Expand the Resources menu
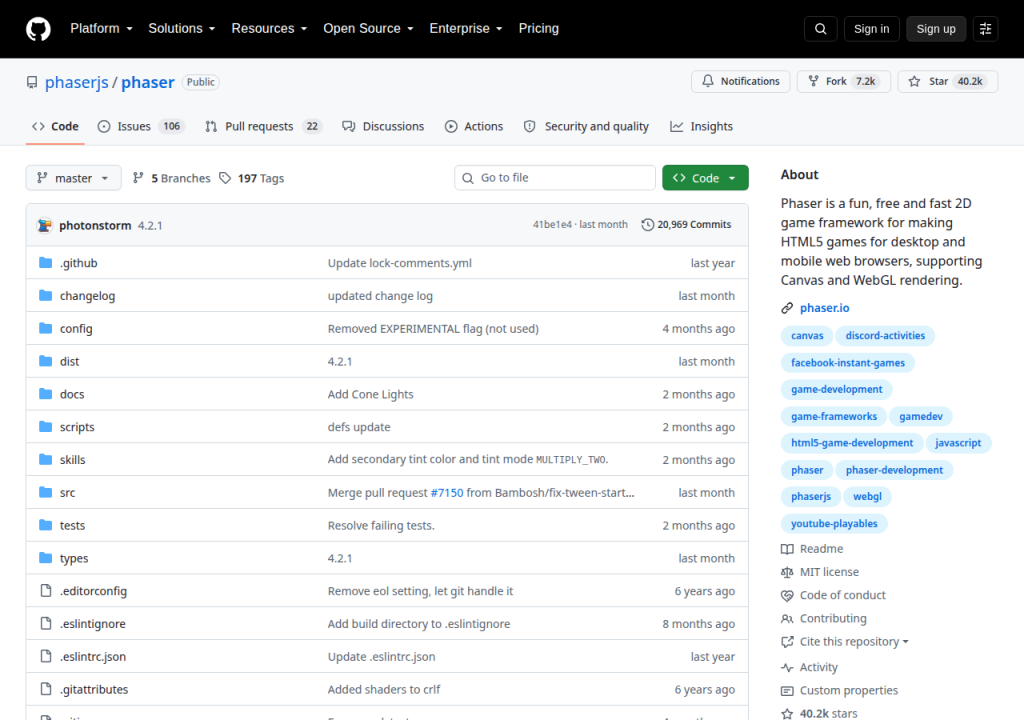1024x720 pixels. pyautogui.click(x=269, y=29)
